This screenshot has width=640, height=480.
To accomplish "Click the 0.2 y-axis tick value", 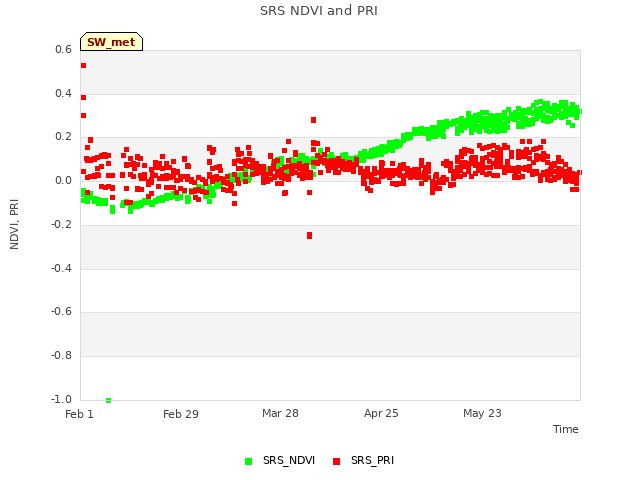I will (x=63, y=137).
